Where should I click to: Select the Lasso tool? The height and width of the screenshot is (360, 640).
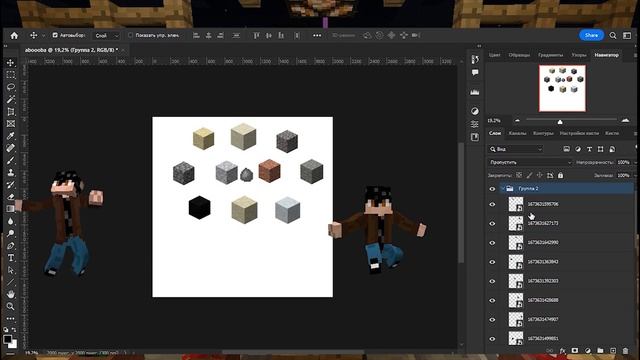coord(11,87)
